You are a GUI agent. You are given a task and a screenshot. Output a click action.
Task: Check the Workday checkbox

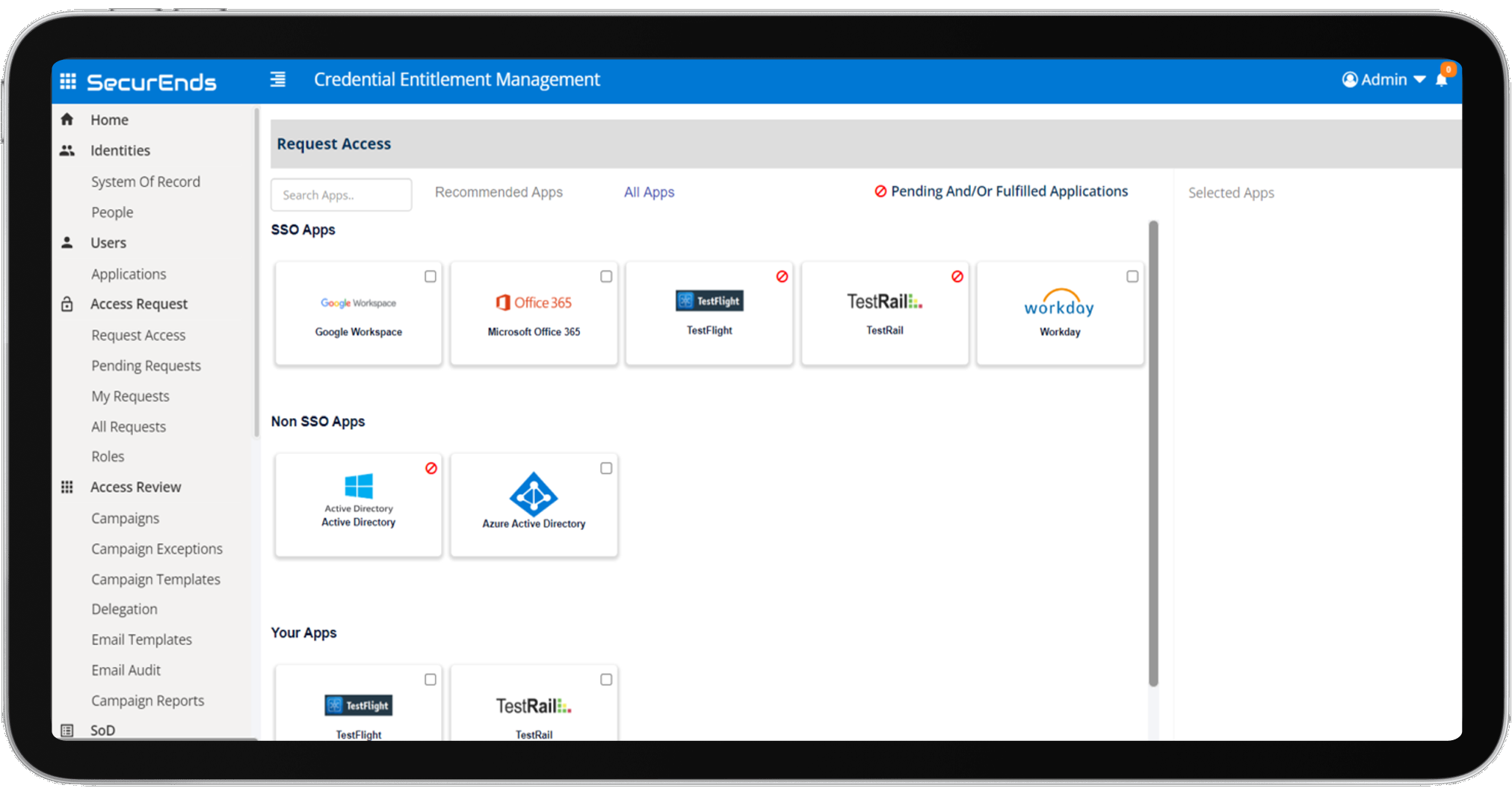(x=1132, y=277)
